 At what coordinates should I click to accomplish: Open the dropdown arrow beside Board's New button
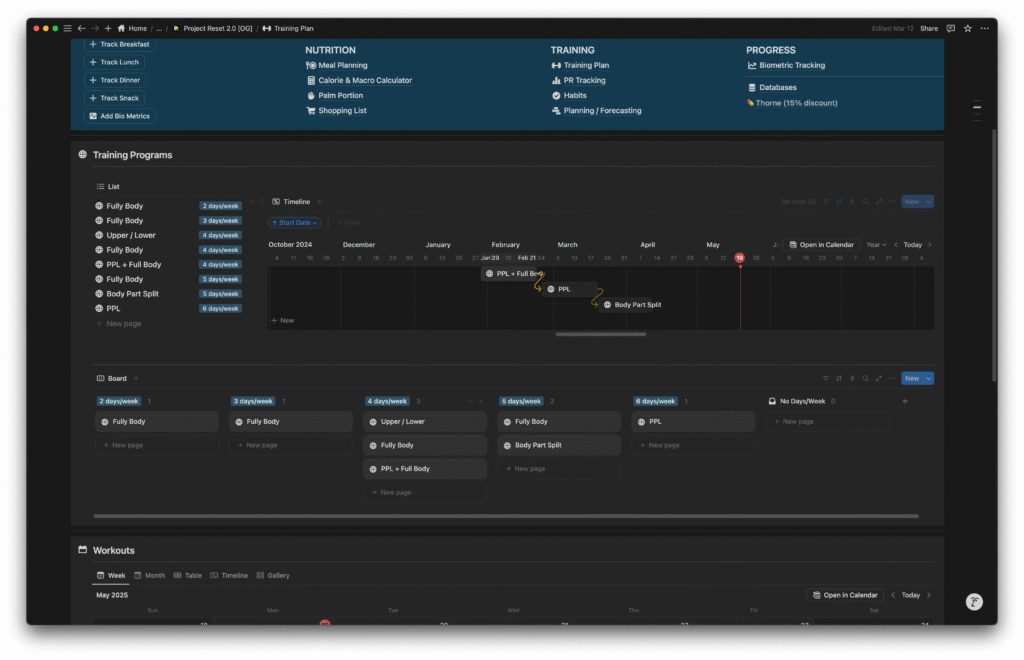(x=928, y=378)
